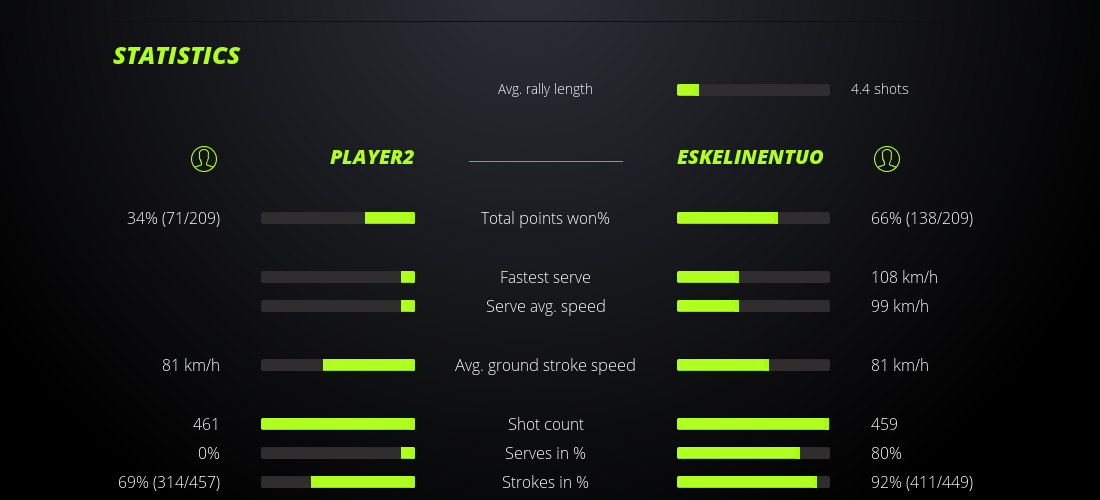The width and height of the screenshot is (1100, 500).
Task: Click the Serve avg. speed label
Action: click(x=545, y=306)
